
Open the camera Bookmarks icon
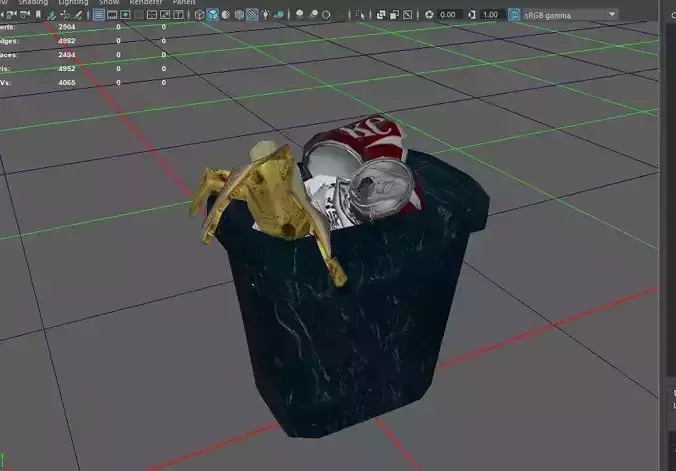pos(38,15)
